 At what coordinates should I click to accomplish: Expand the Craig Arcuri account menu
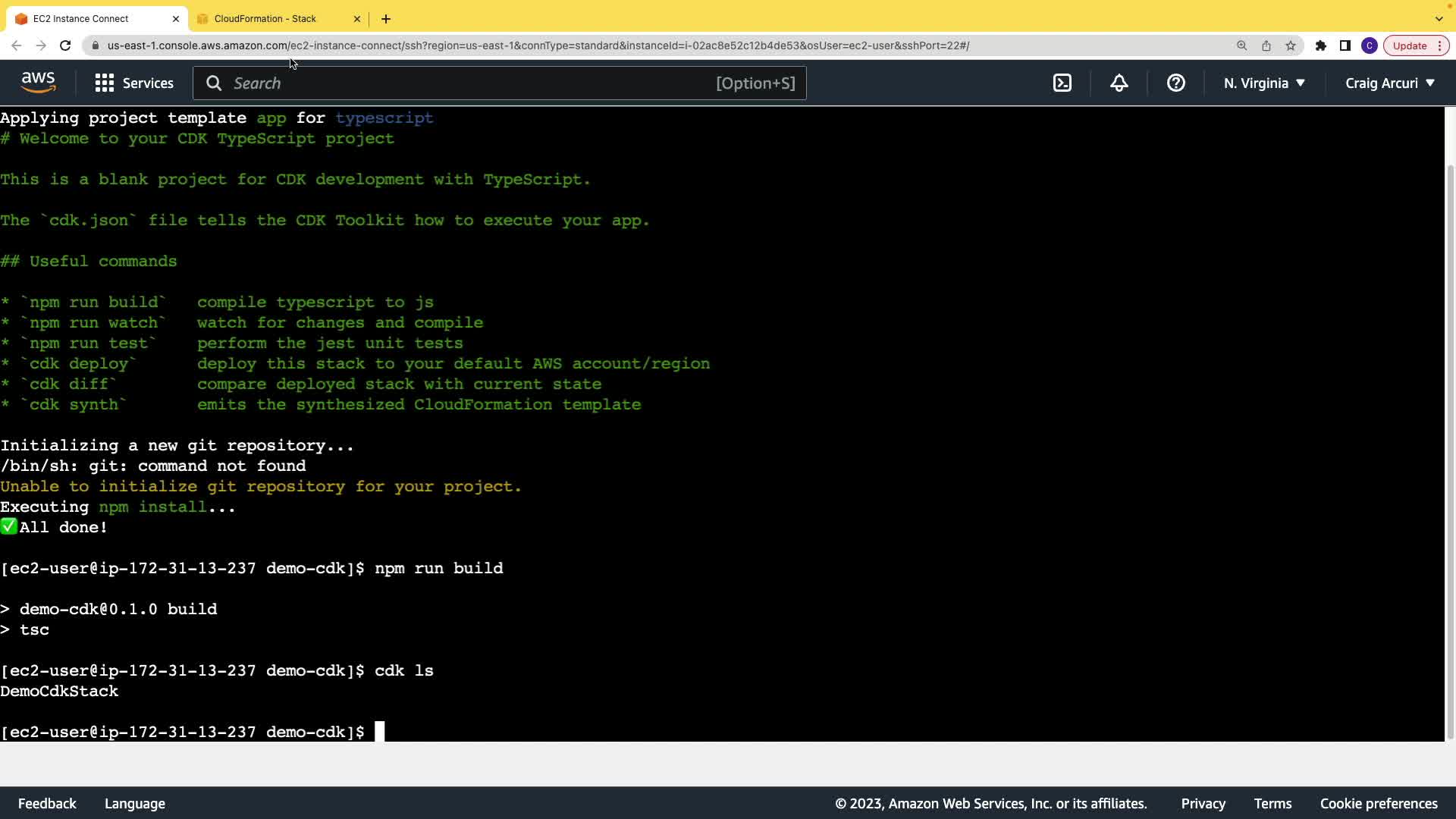tap(1390, 83)
